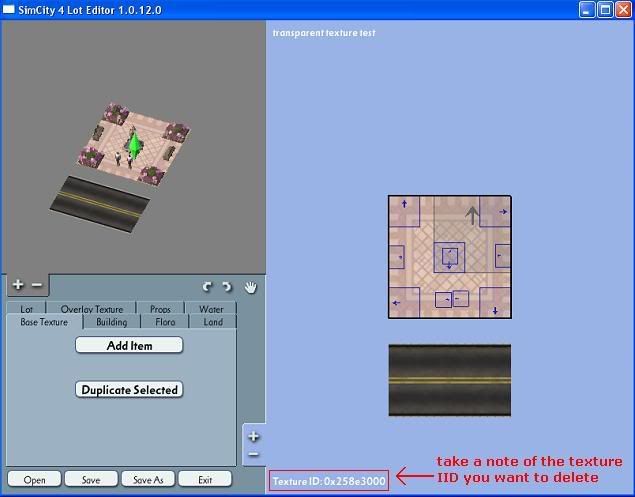Select top-right corner planter prop on lot
This screenshot has width=635, height=497.
coord(495,211)
